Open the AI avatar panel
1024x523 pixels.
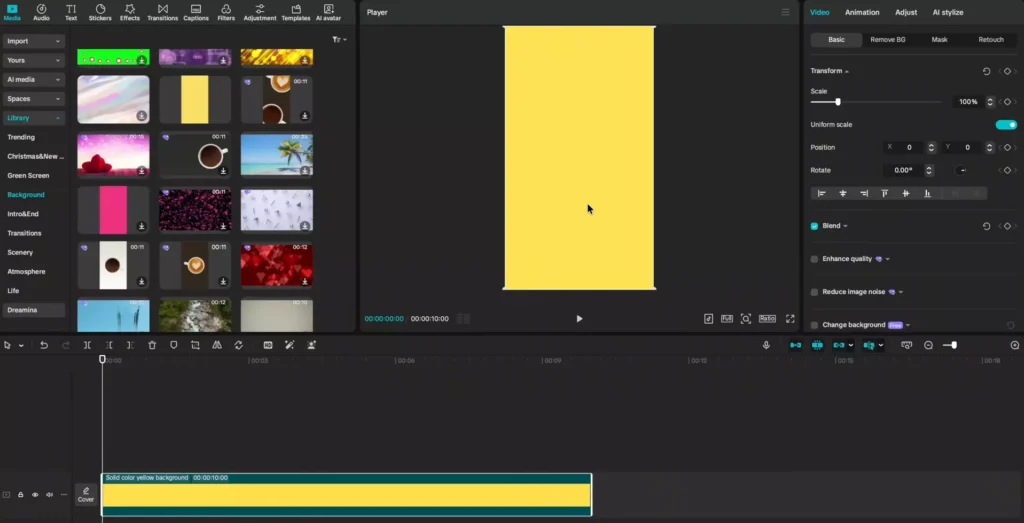(x=328, y=12)
